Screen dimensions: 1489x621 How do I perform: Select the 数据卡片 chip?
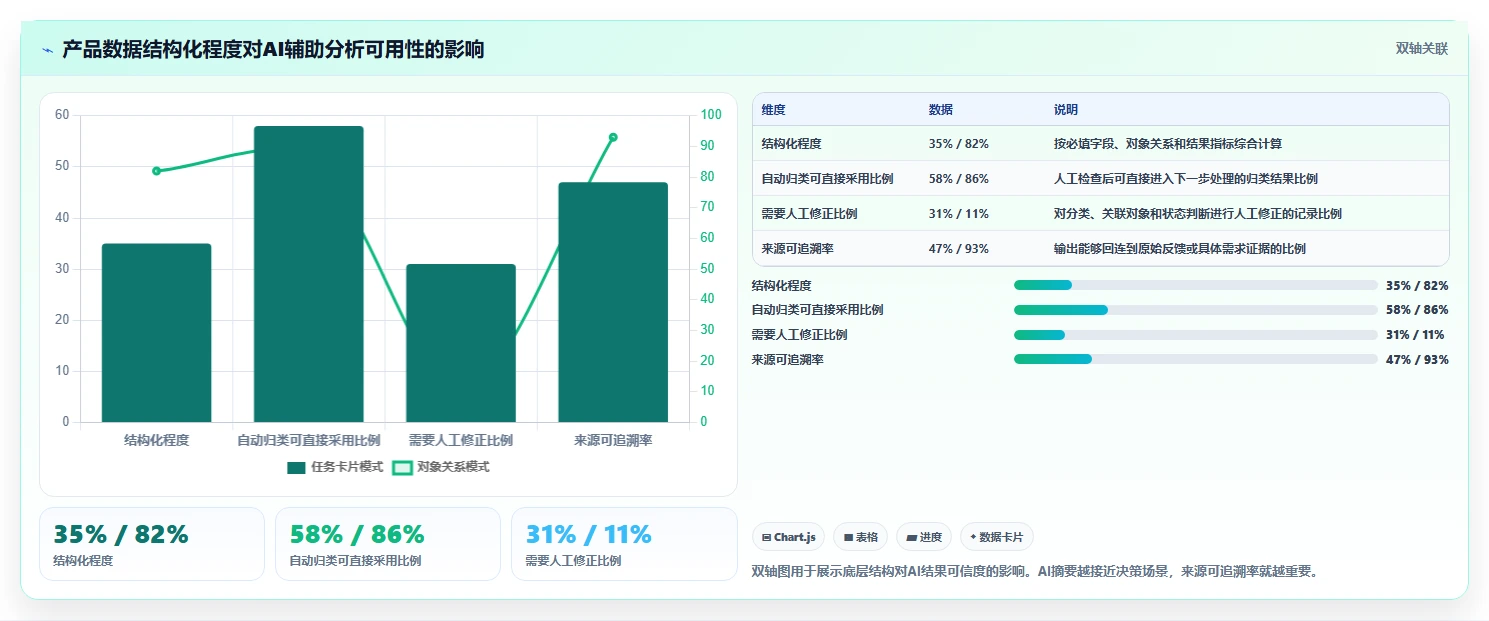point(997,537)
